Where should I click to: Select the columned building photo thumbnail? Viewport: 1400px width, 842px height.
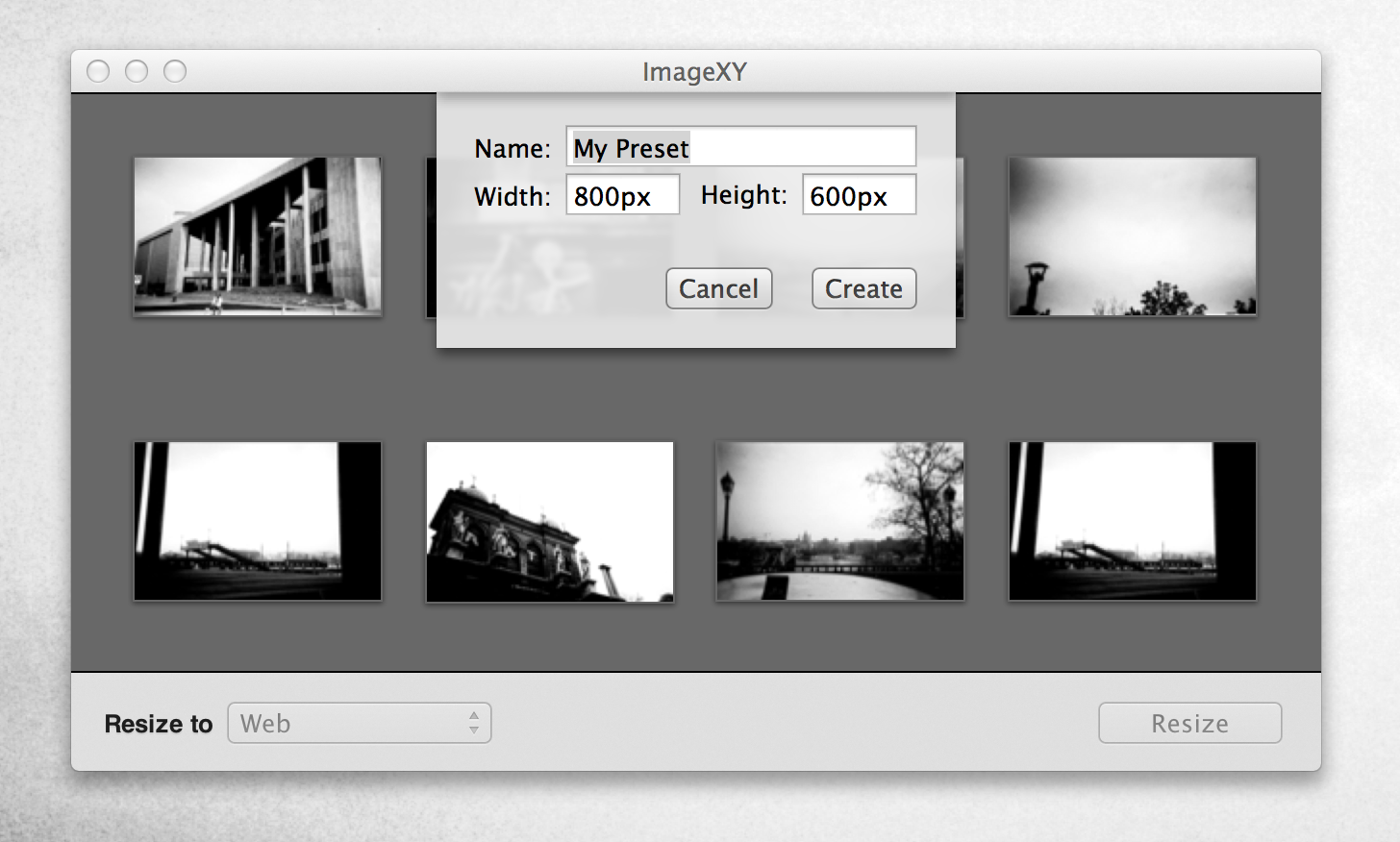coord(258,236)
